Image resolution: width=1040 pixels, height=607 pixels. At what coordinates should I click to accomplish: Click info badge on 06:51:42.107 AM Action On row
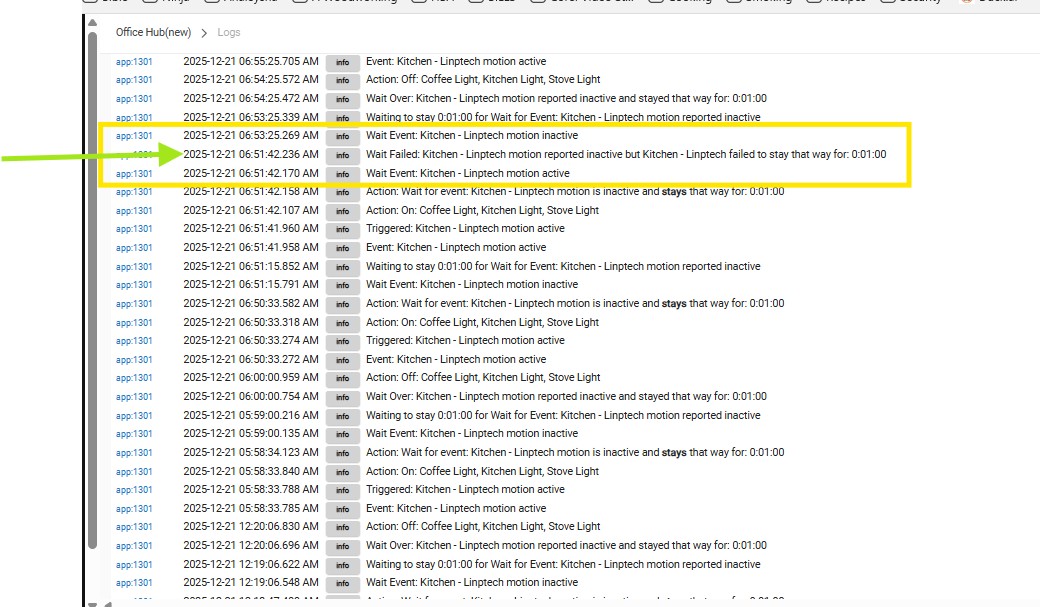click(342, 211)
